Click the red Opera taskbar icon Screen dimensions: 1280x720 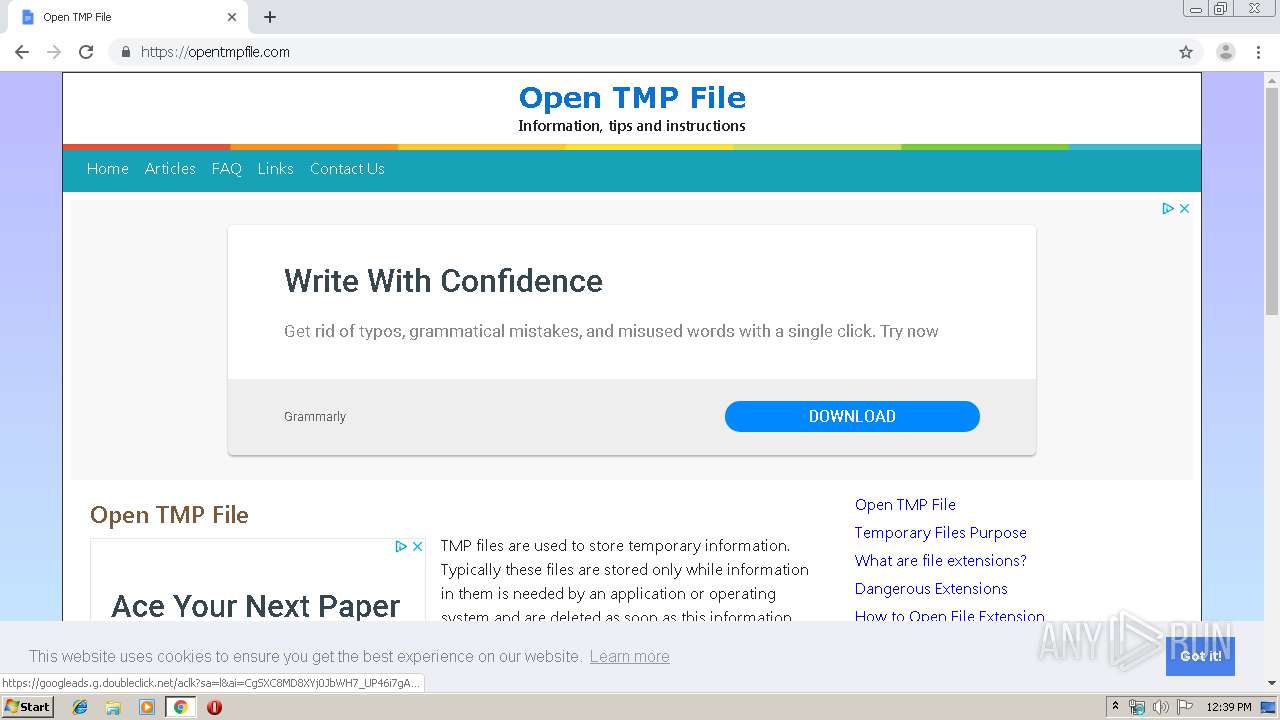[214, 707]
